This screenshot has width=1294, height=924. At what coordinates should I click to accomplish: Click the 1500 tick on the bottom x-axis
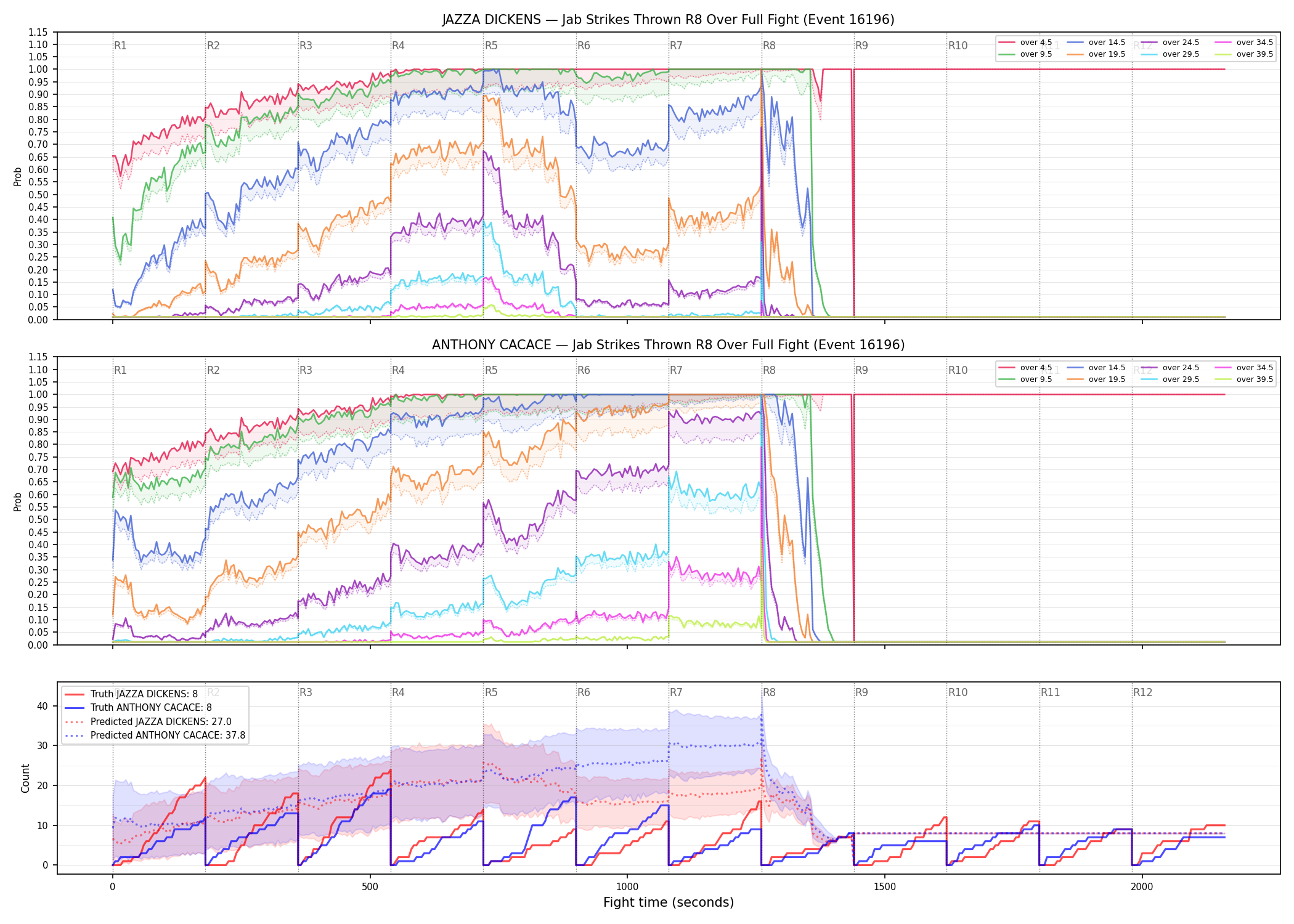(x=885, y=886)
